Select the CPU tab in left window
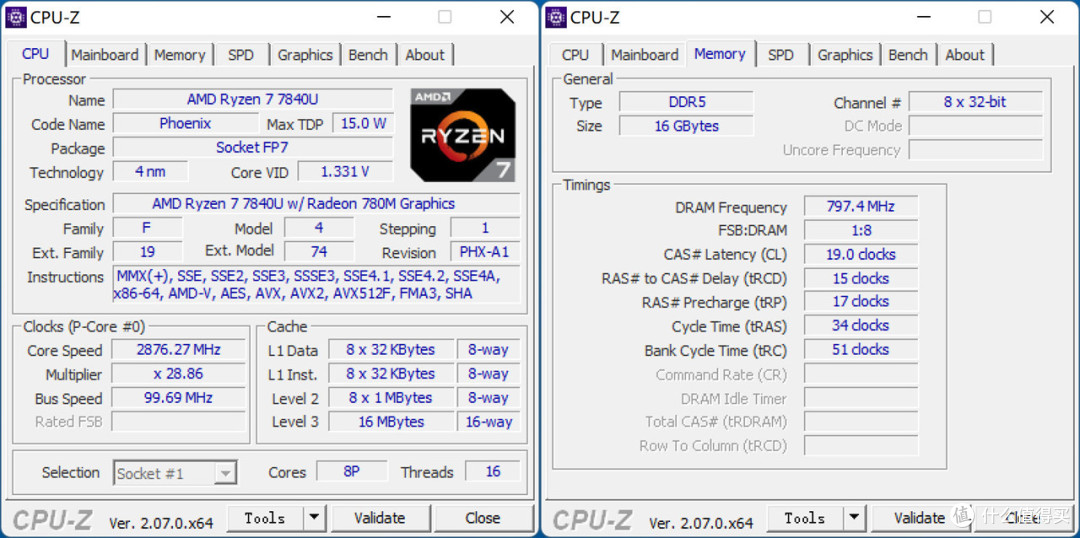This screenshot has height=538, width=1080. pos(36,54)
